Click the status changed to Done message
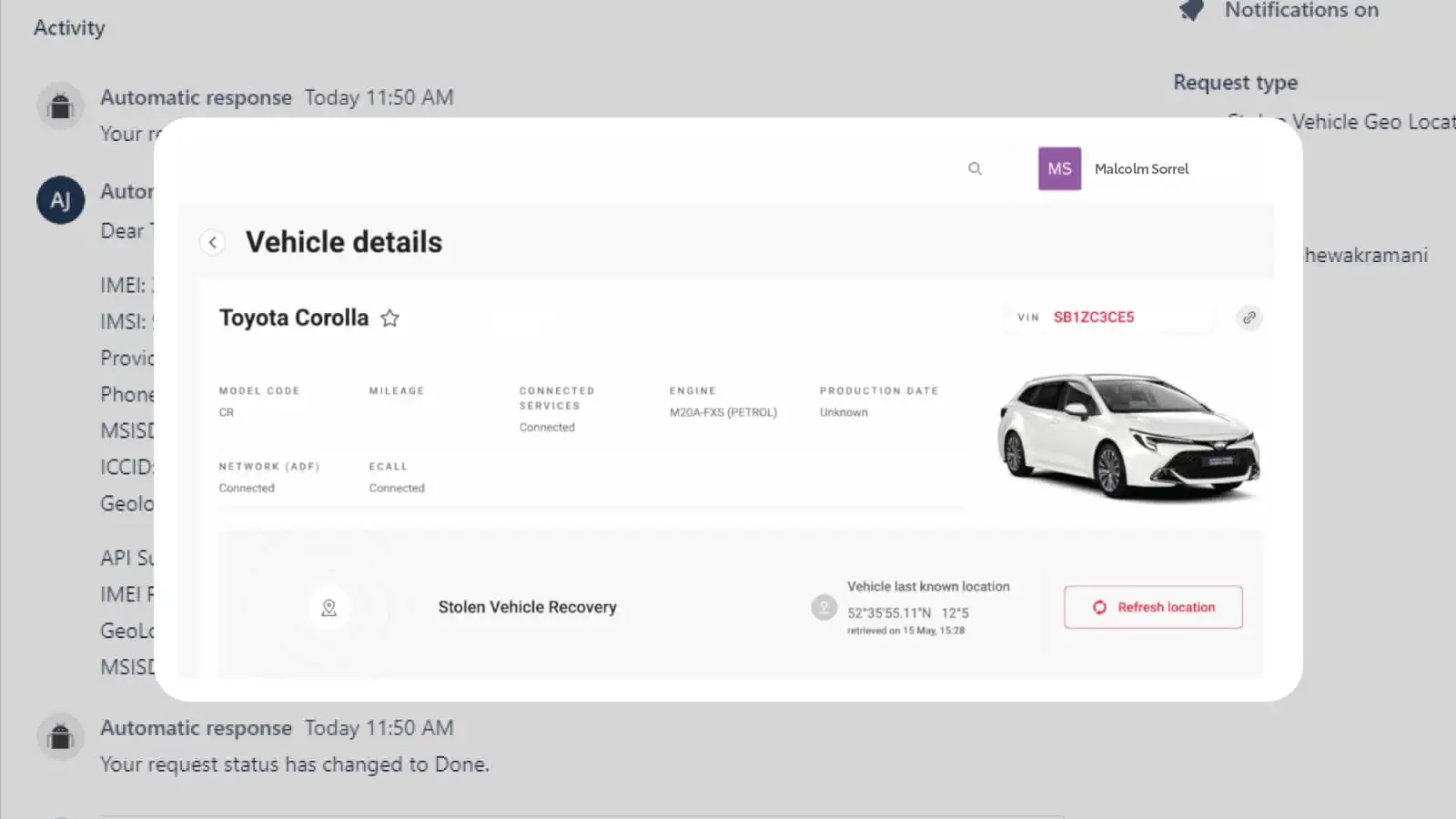The width and height of the screenshot is (1456, 819). point(295,764)
